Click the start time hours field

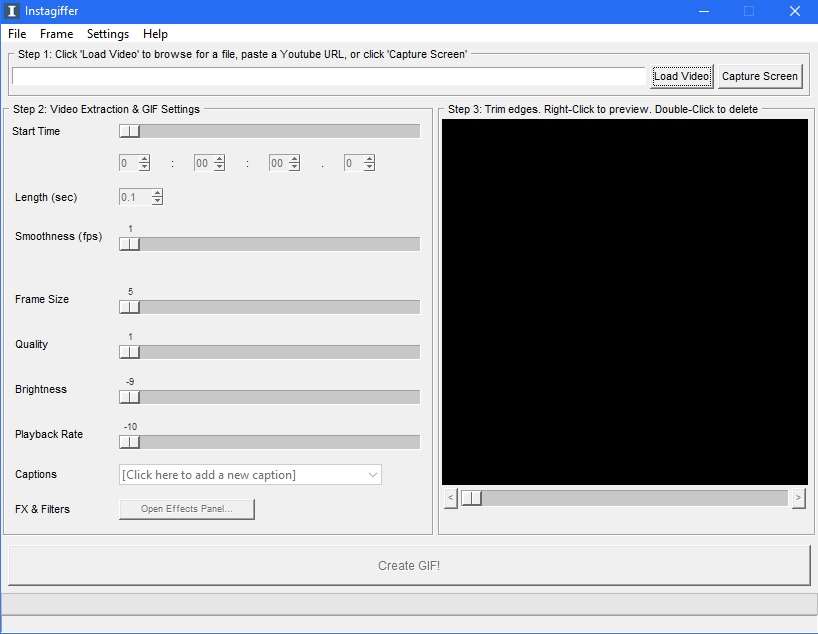(128, 163)
